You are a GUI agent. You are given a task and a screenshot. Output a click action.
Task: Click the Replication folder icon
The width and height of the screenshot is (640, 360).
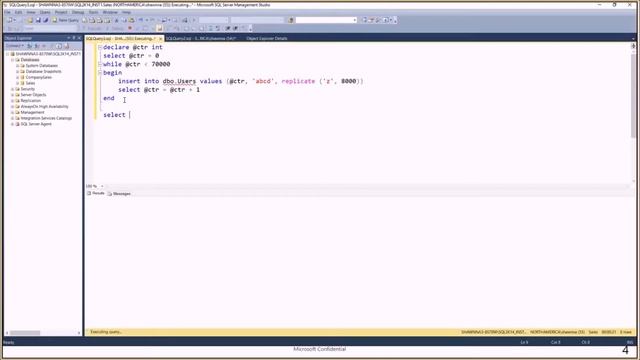pos(18,101)
